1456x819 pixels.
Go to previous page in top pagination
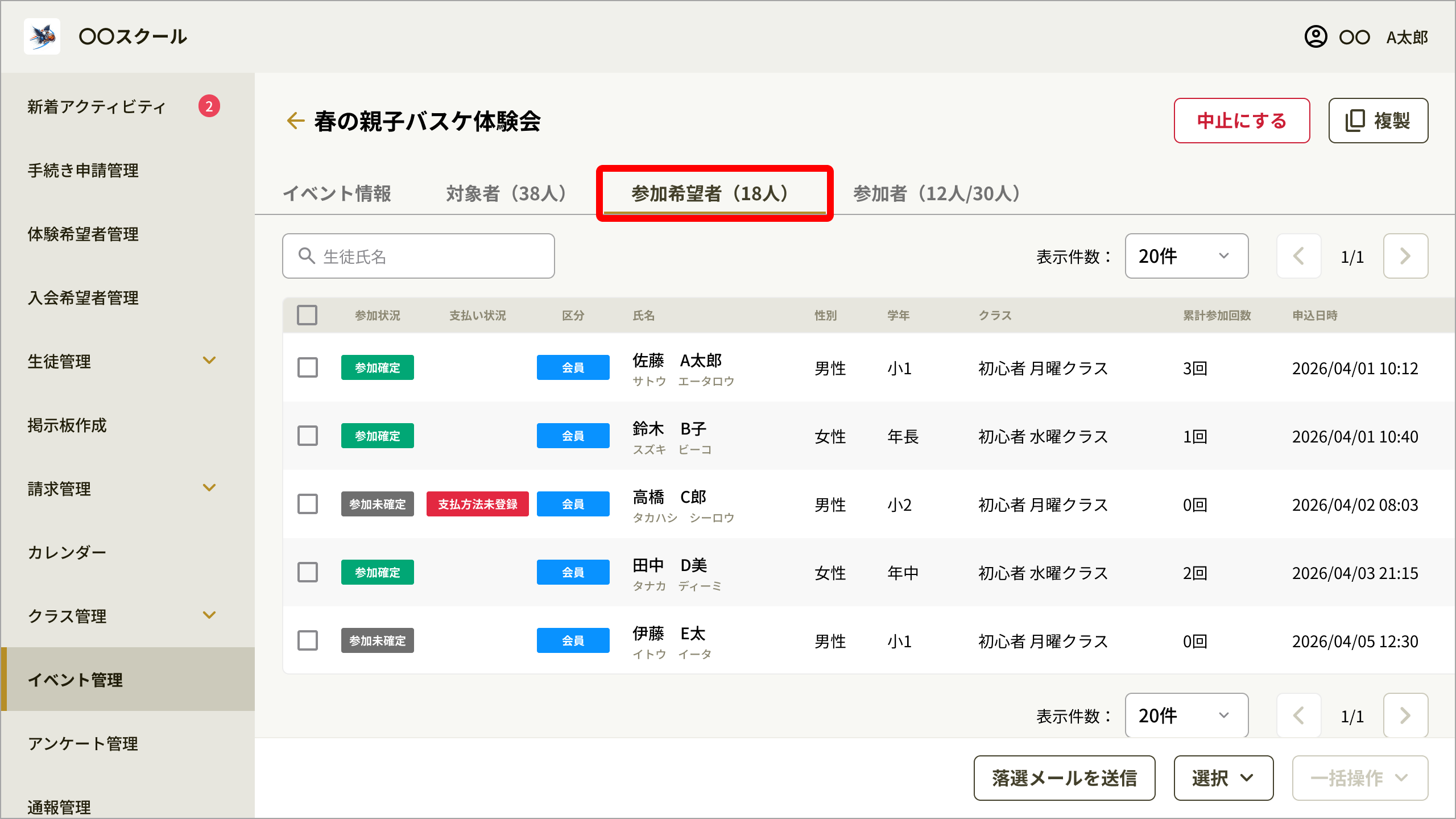[x=1298, y=256]
